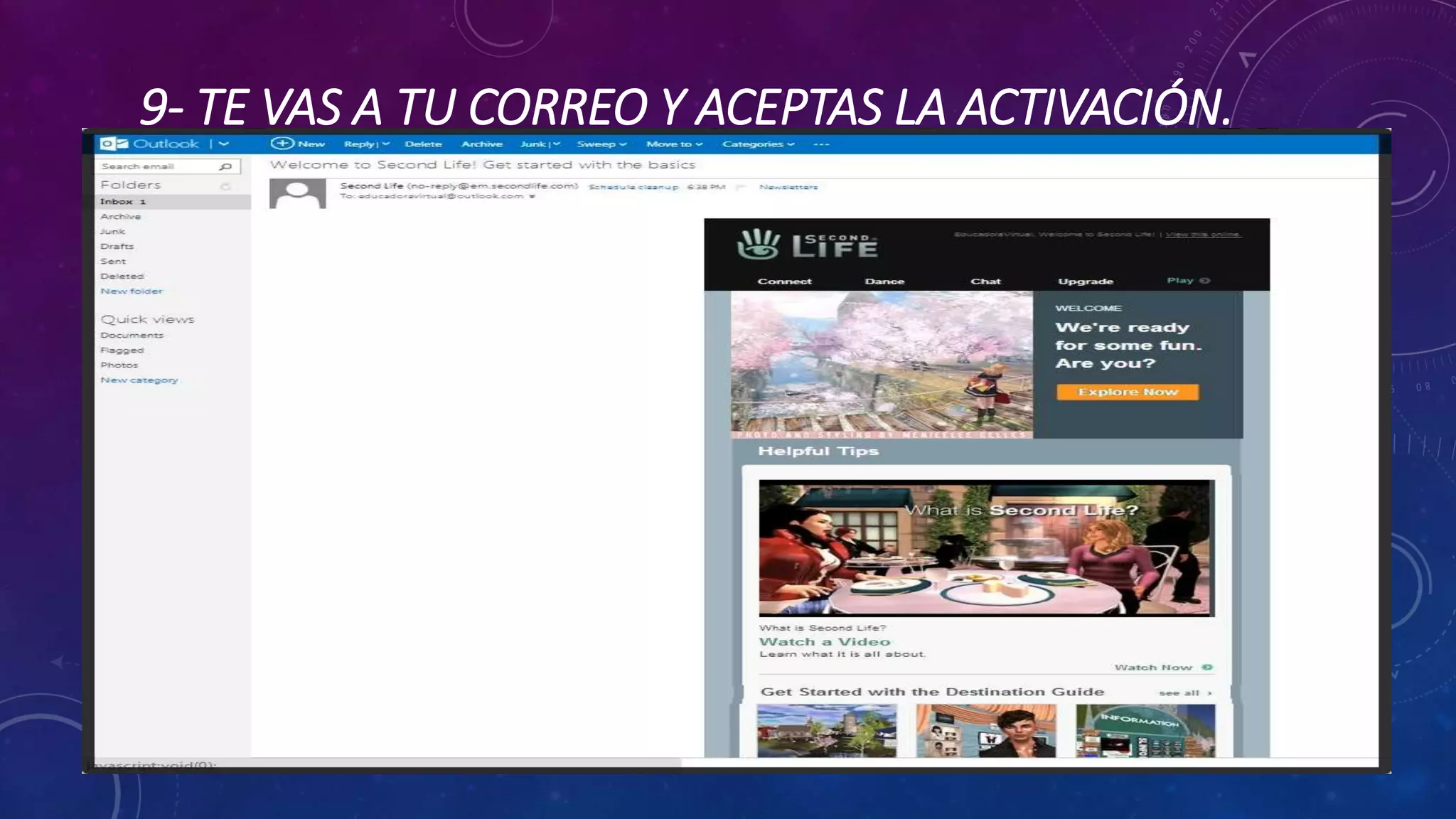
Task: Expand the Junk options arrow
Action: (x=557, y=144)
